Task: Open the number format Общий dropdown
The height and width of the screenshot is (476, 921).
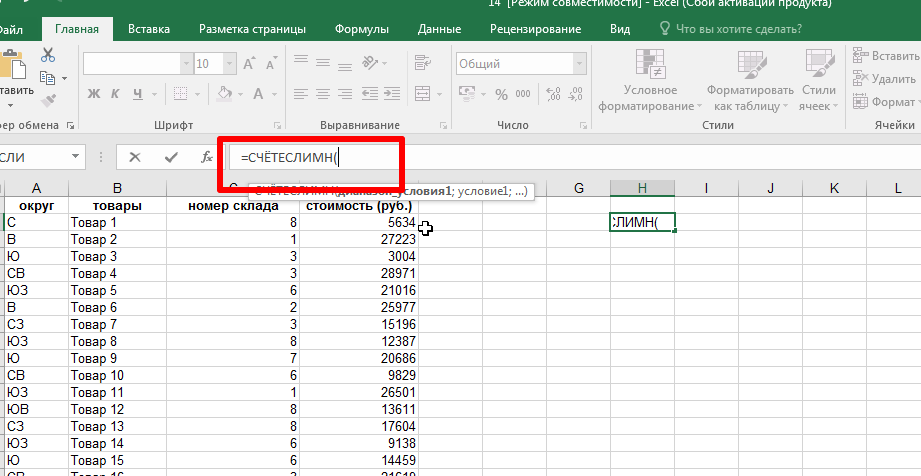Action: (x=580, y=63)
